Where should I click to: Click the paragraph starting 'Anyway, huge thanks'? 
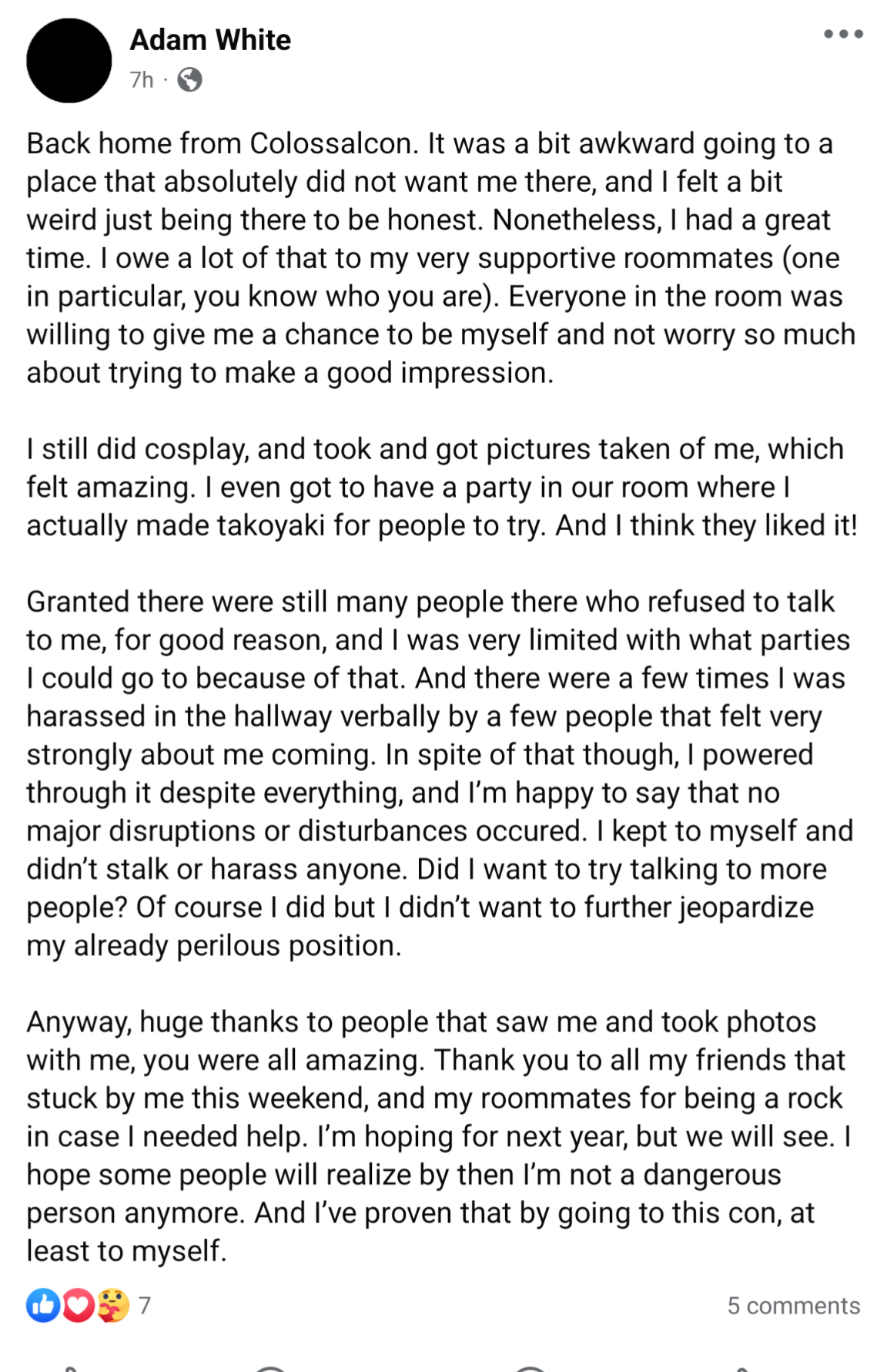coord(439,1136)
